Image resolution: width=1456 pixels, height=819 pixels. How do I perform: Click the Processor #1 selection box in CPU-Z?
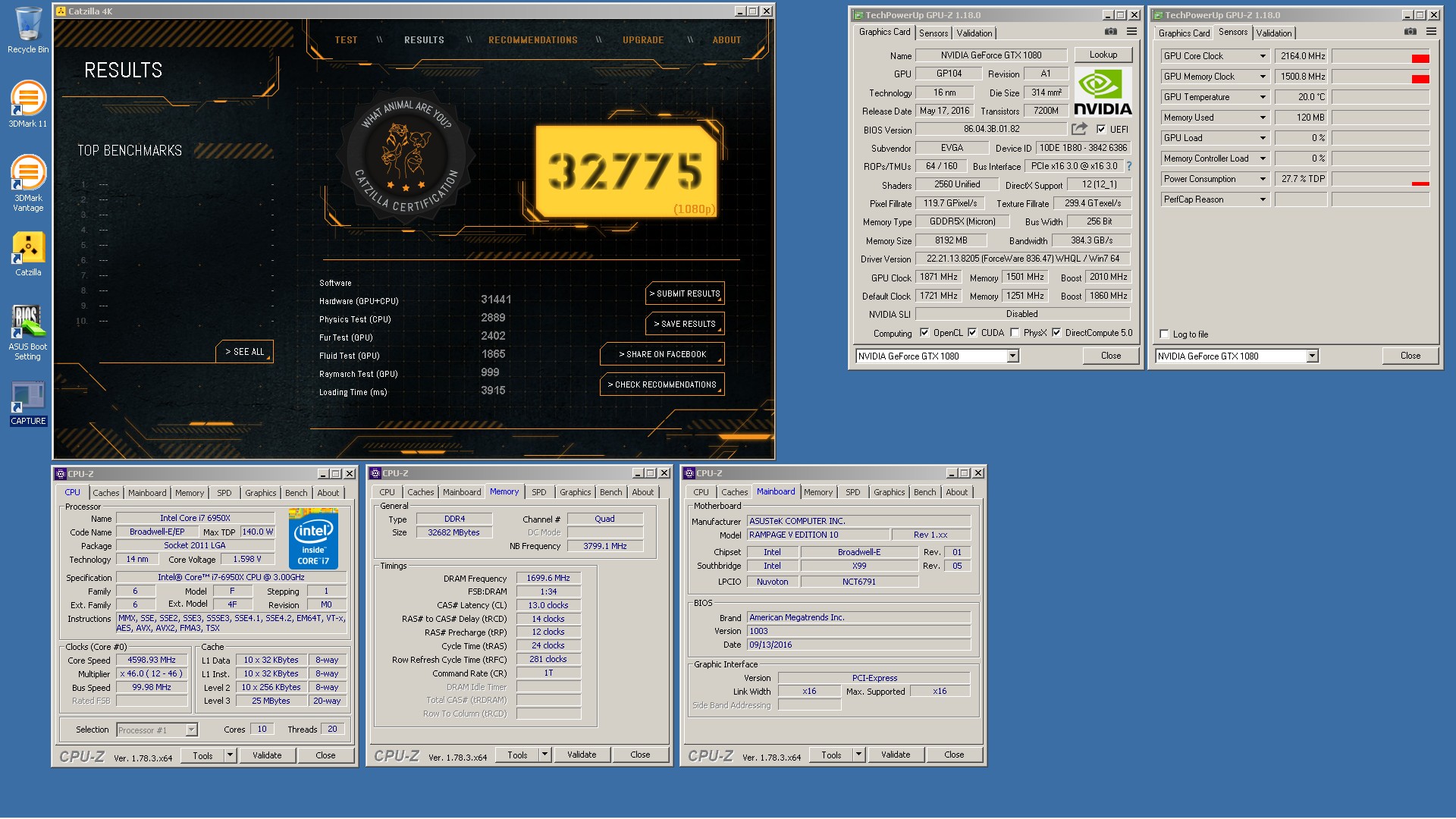[157, 730]
